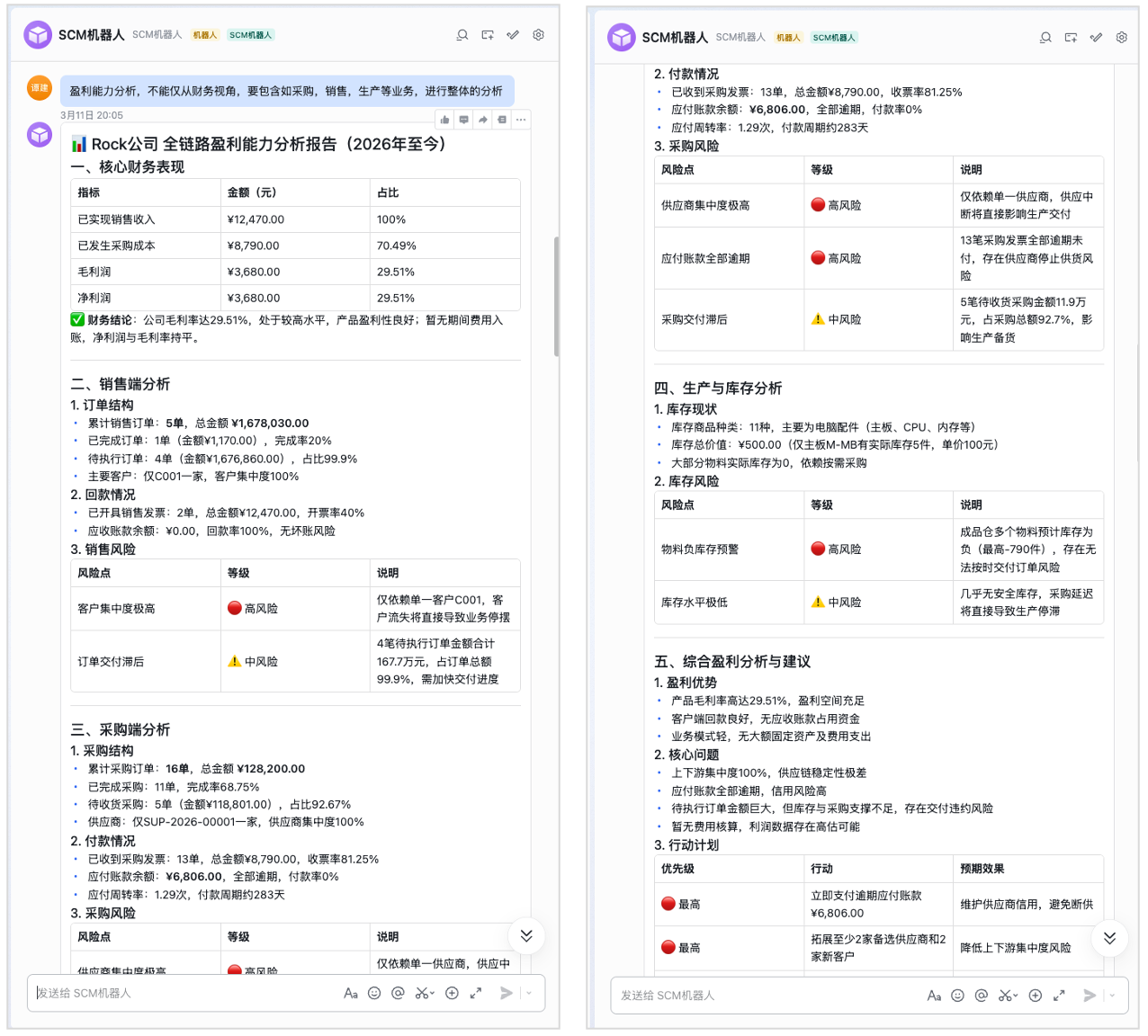The height and width of the screenshot is (1036, 1148).
Task: Open the chat search icon
Action: coord(462,35)
